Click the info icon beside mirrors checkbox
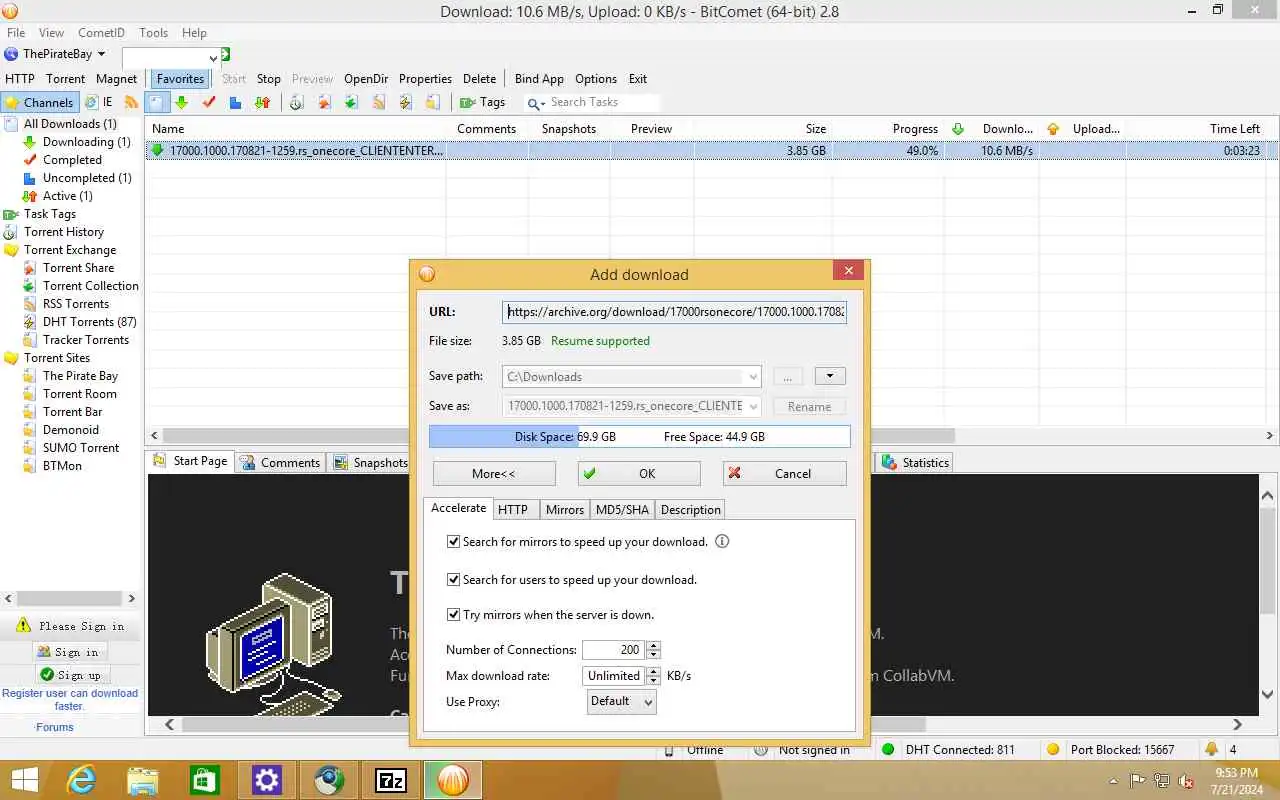Screen dimensions: 1280x800 tap(722, 541)
